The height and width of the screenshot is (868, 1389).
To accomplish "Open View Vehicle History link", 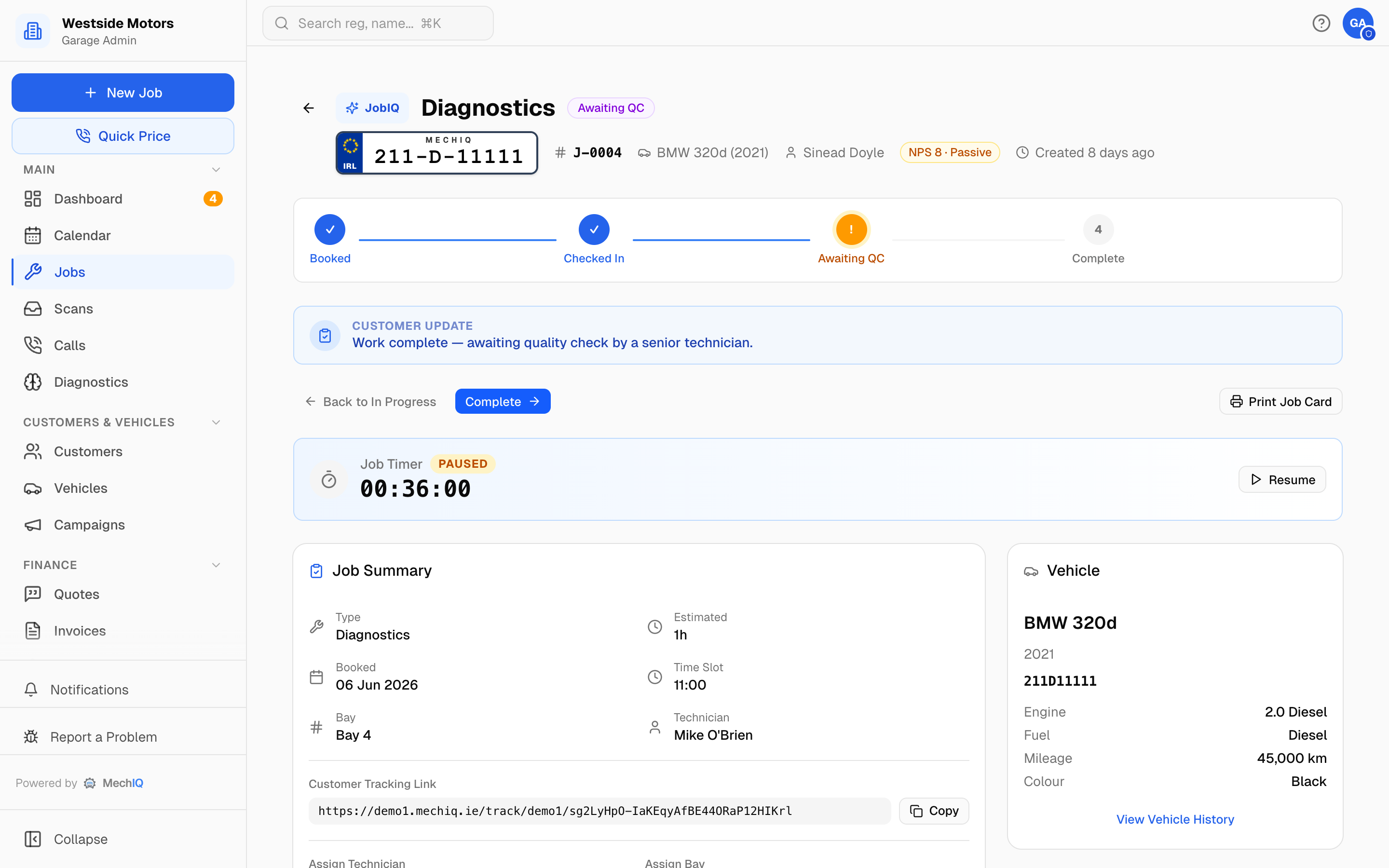I will 1175,819.
